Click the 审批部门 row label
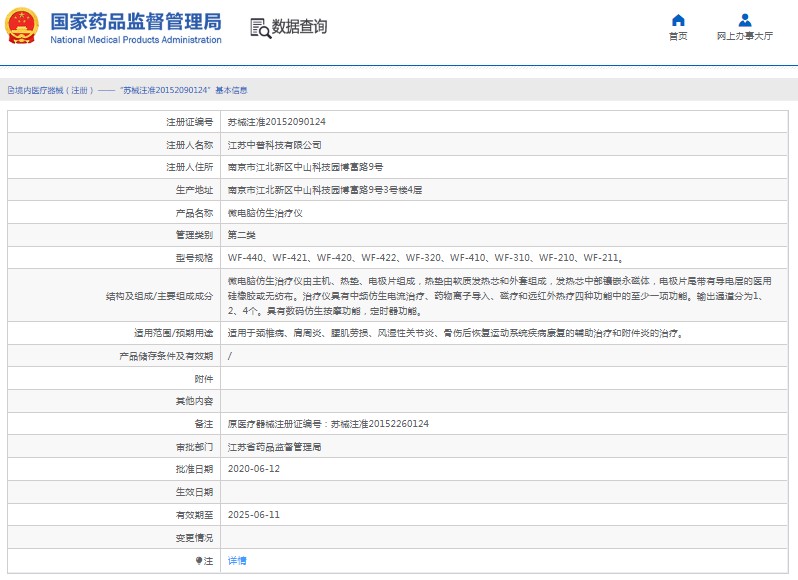This screenshot has width=798, height=580. pyautogui.click(x=194, y=447)
